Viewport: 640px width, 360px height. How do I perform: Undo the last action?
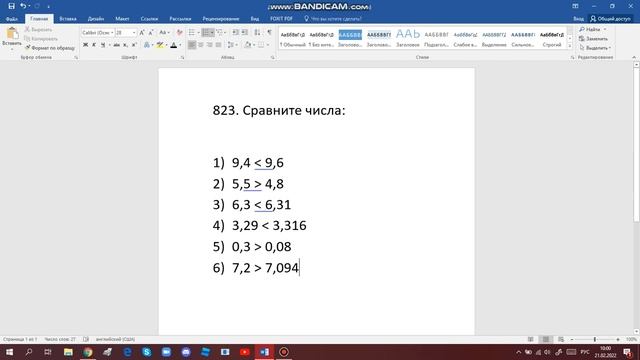[23, 6]
